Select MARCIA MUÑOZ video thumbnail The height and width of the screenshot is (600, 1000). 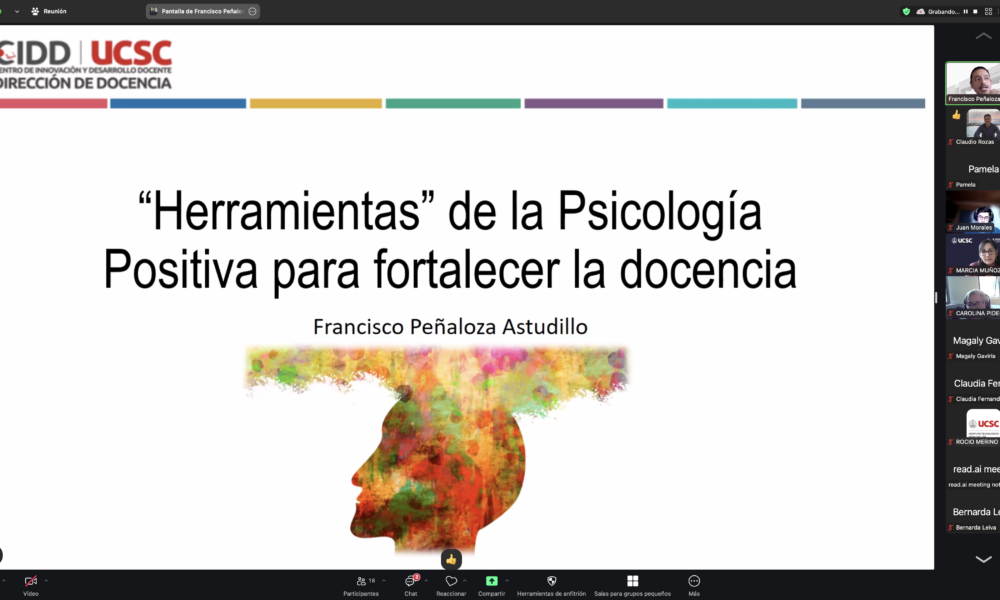[x=973, y=254]
